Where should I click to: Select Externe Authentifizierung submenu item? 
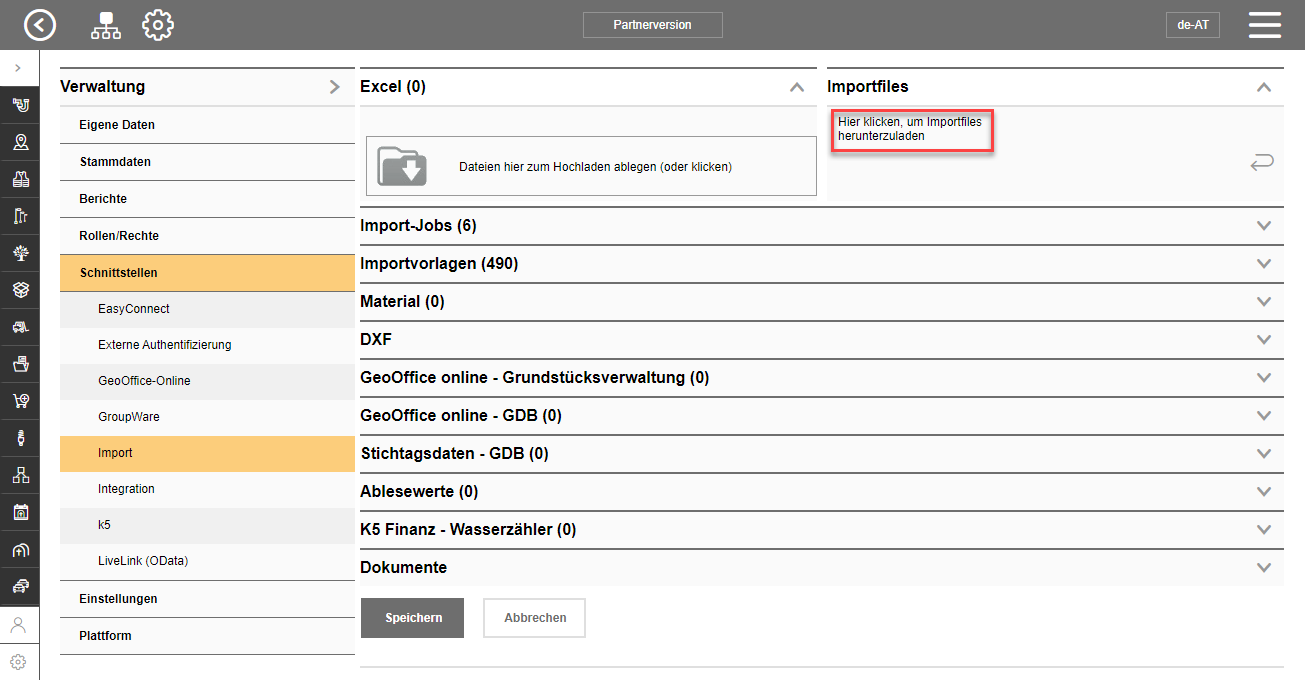[207, 345]
